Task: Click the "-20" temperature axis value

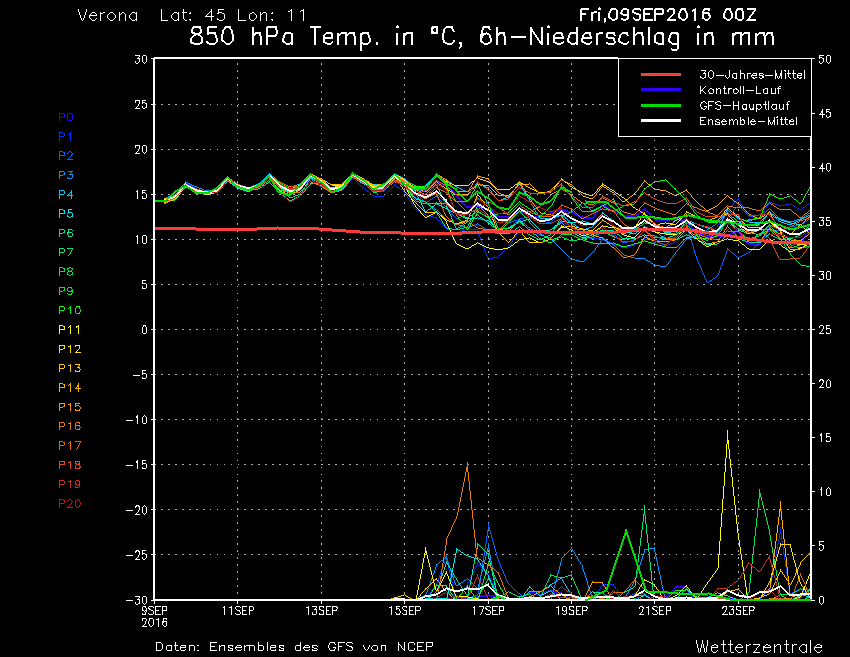Action: pyautogui.click(x=137, y=510)
